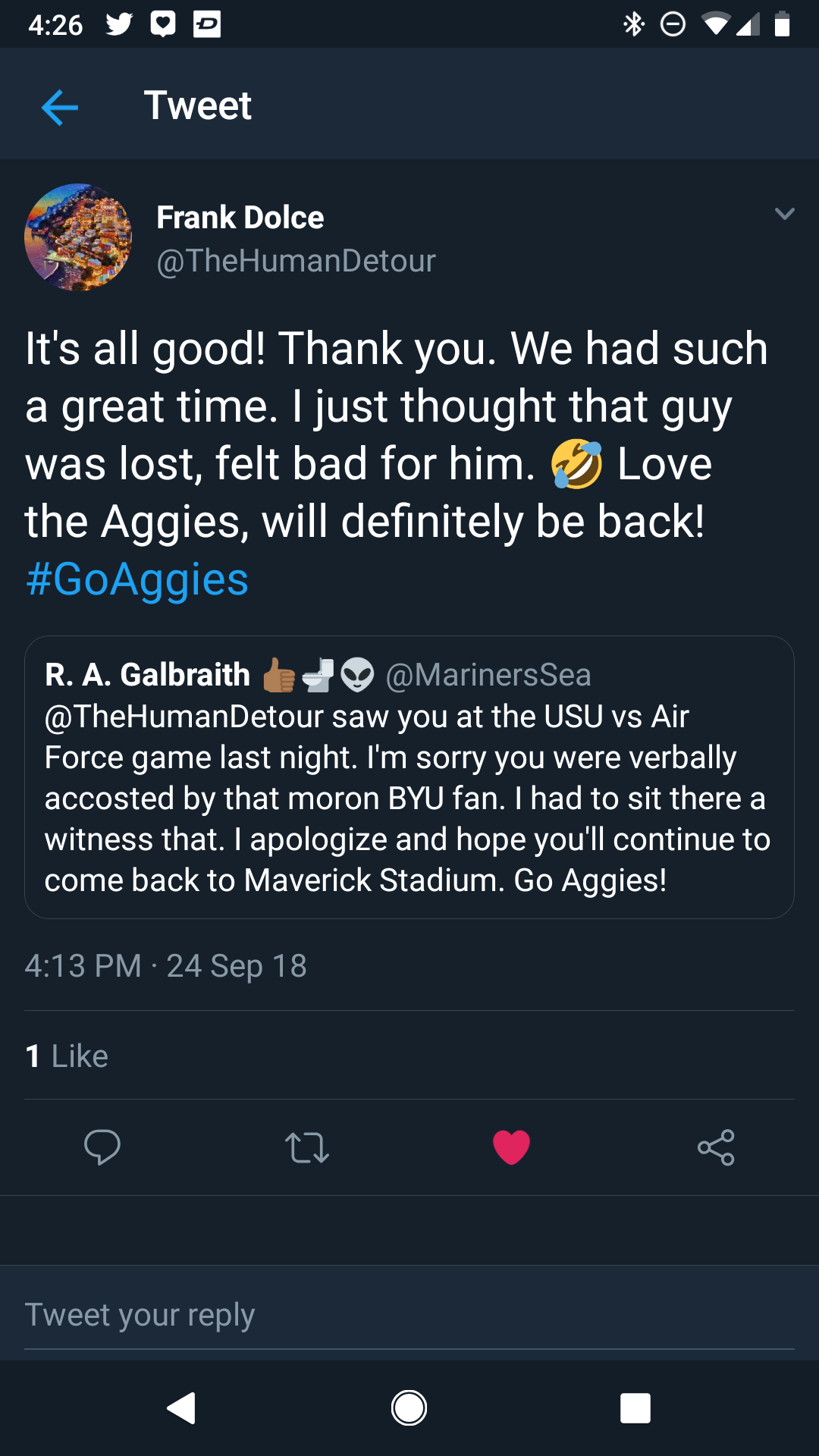This screenshot has width=819, height=1456.
Task: Tap the 4:13 PM 24 Sep 18 timestamp
Action: [x=166, y=966]
